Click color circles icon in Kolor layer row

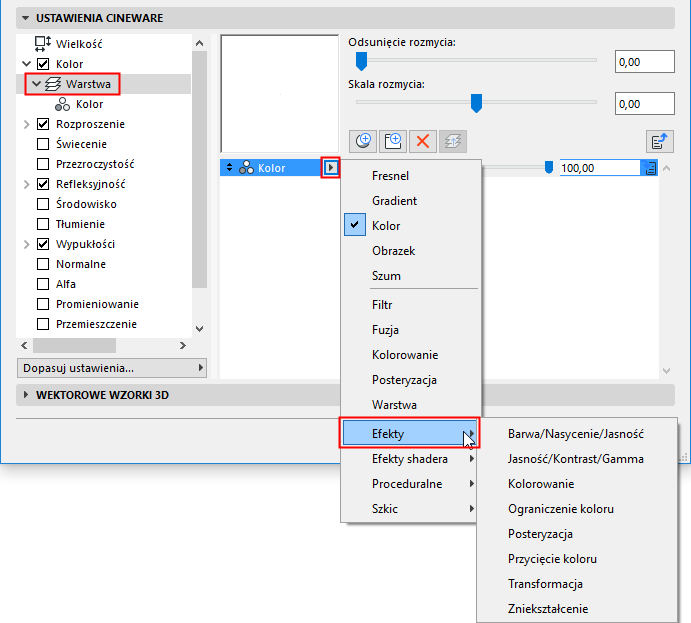click(246, 168)
